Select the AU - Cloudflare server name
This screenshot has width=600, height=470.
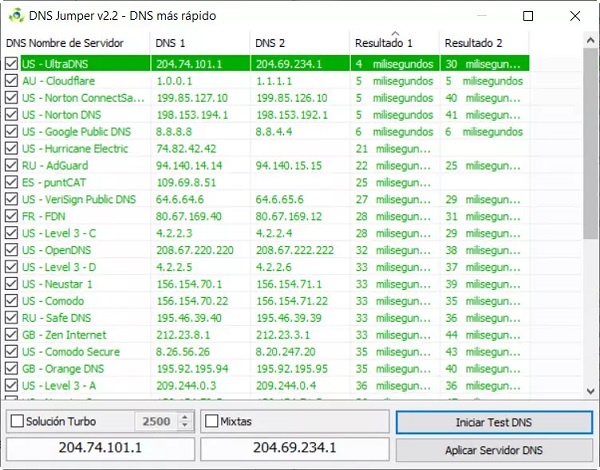58,81
